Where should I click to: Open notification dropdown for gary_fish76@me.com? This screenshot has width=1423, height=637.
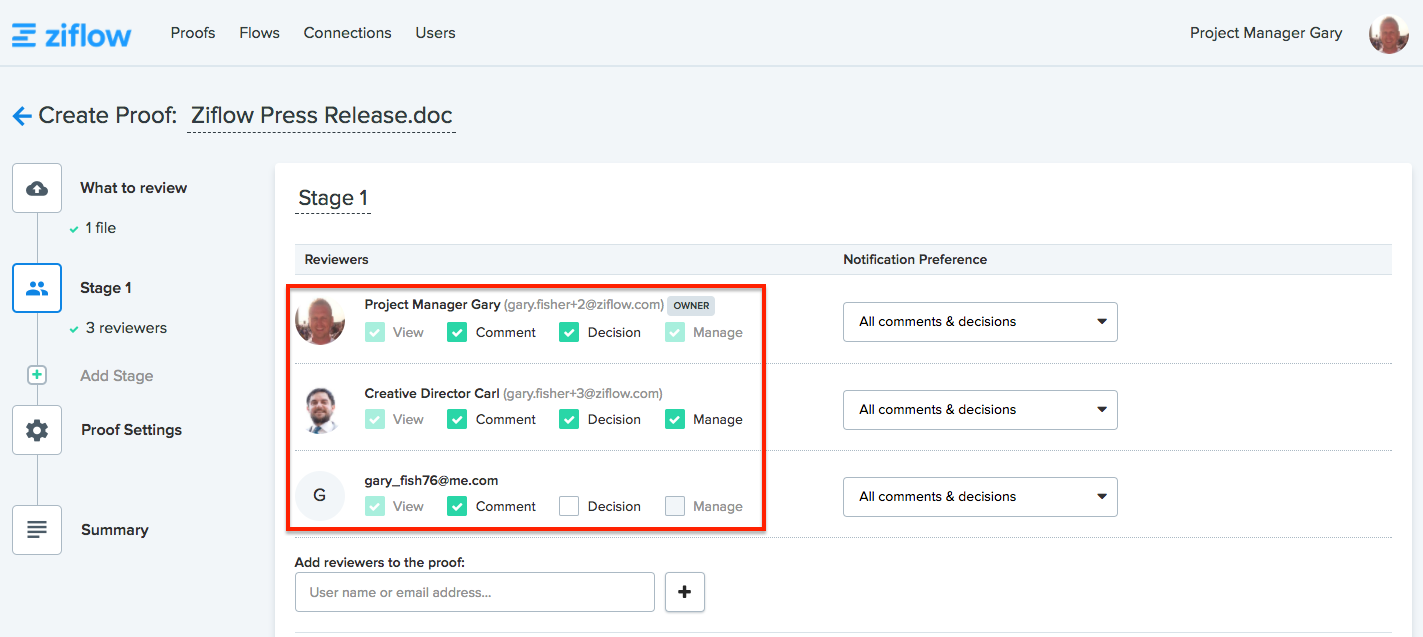point(980,497)
